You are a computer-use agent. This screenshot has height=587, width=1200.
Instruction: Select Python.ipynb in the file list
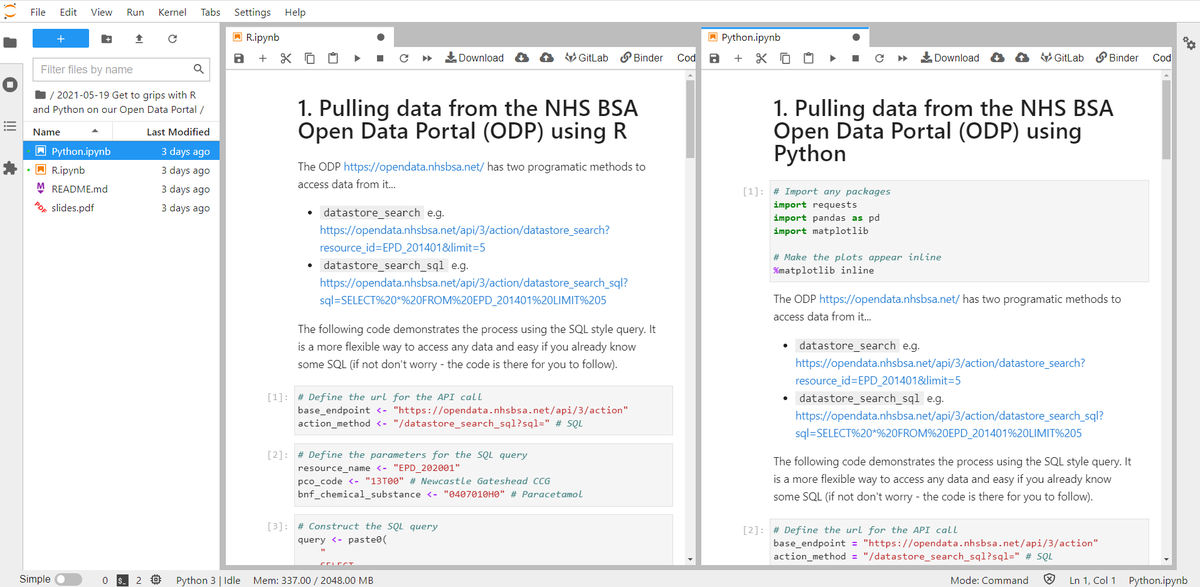[x=122, y=152]
